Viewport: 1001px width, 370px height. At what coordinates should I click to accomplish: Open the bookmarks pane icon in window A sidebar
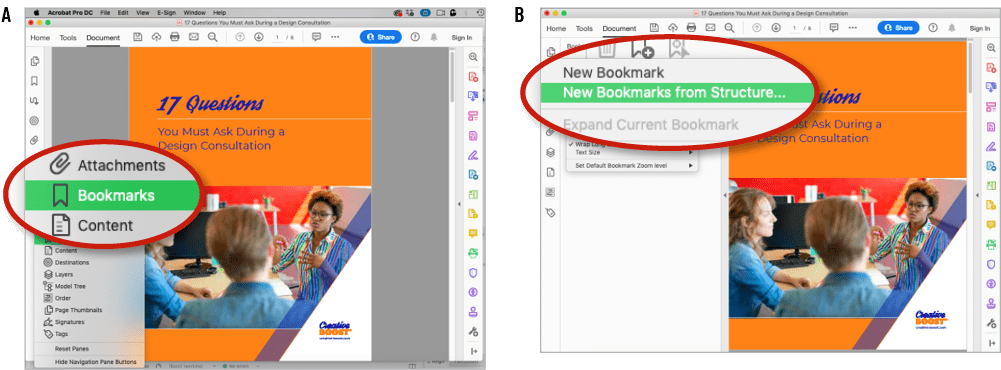click(34, 81)
